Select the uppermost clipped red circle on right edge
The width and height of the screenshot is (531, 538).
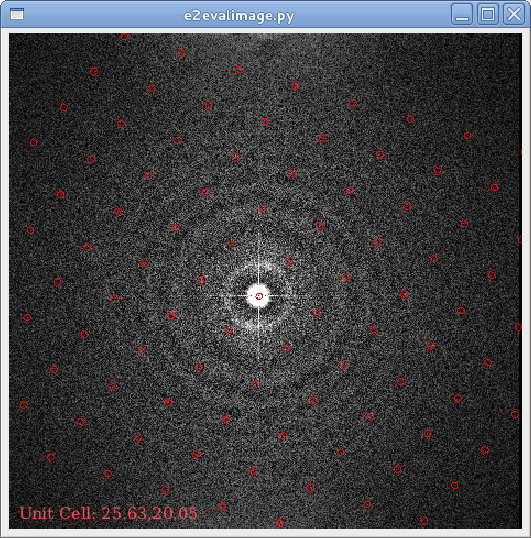tap(521, 152)
